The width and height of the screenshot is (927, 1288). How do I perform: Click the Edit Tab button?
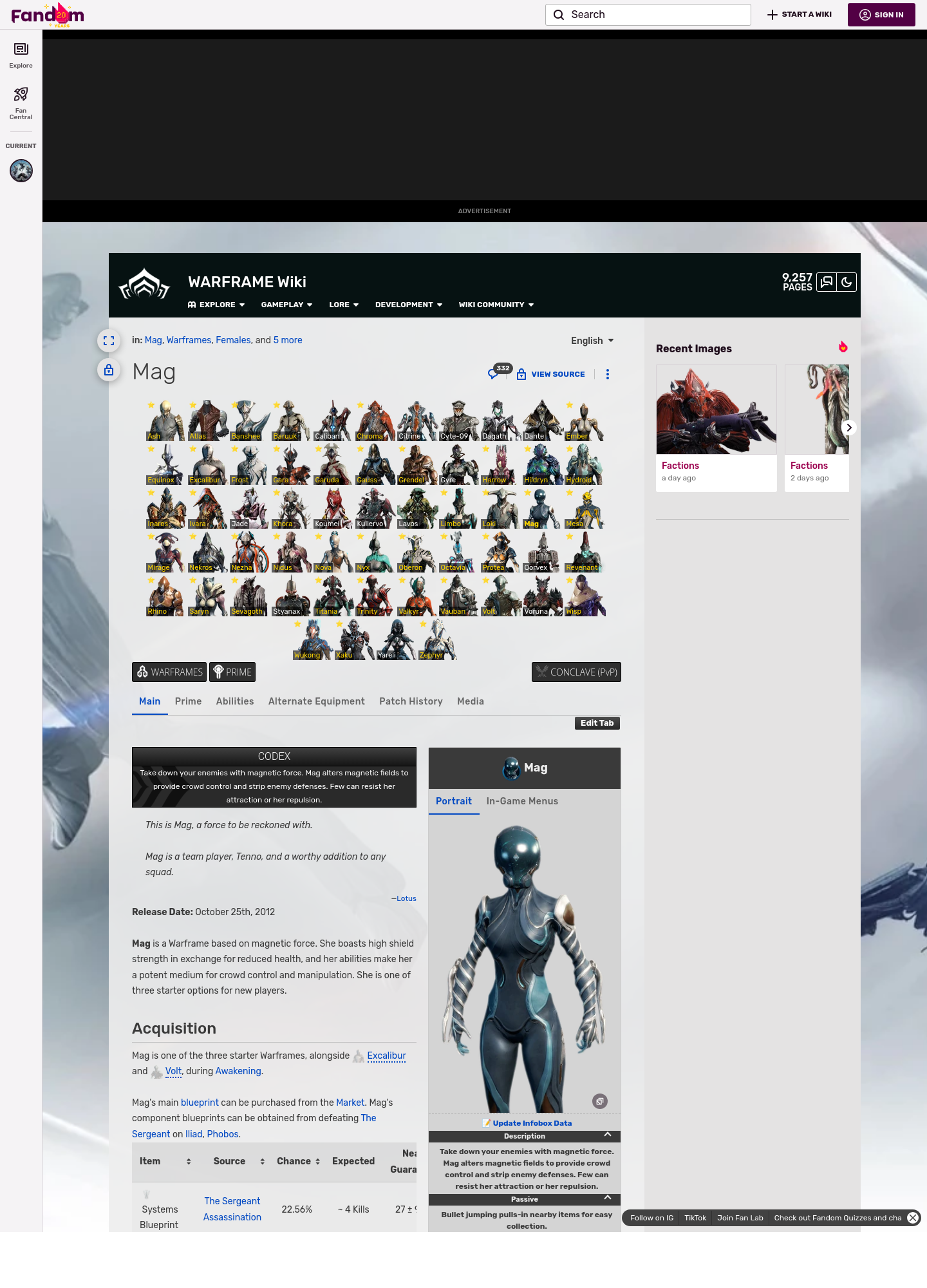(597, 723)
